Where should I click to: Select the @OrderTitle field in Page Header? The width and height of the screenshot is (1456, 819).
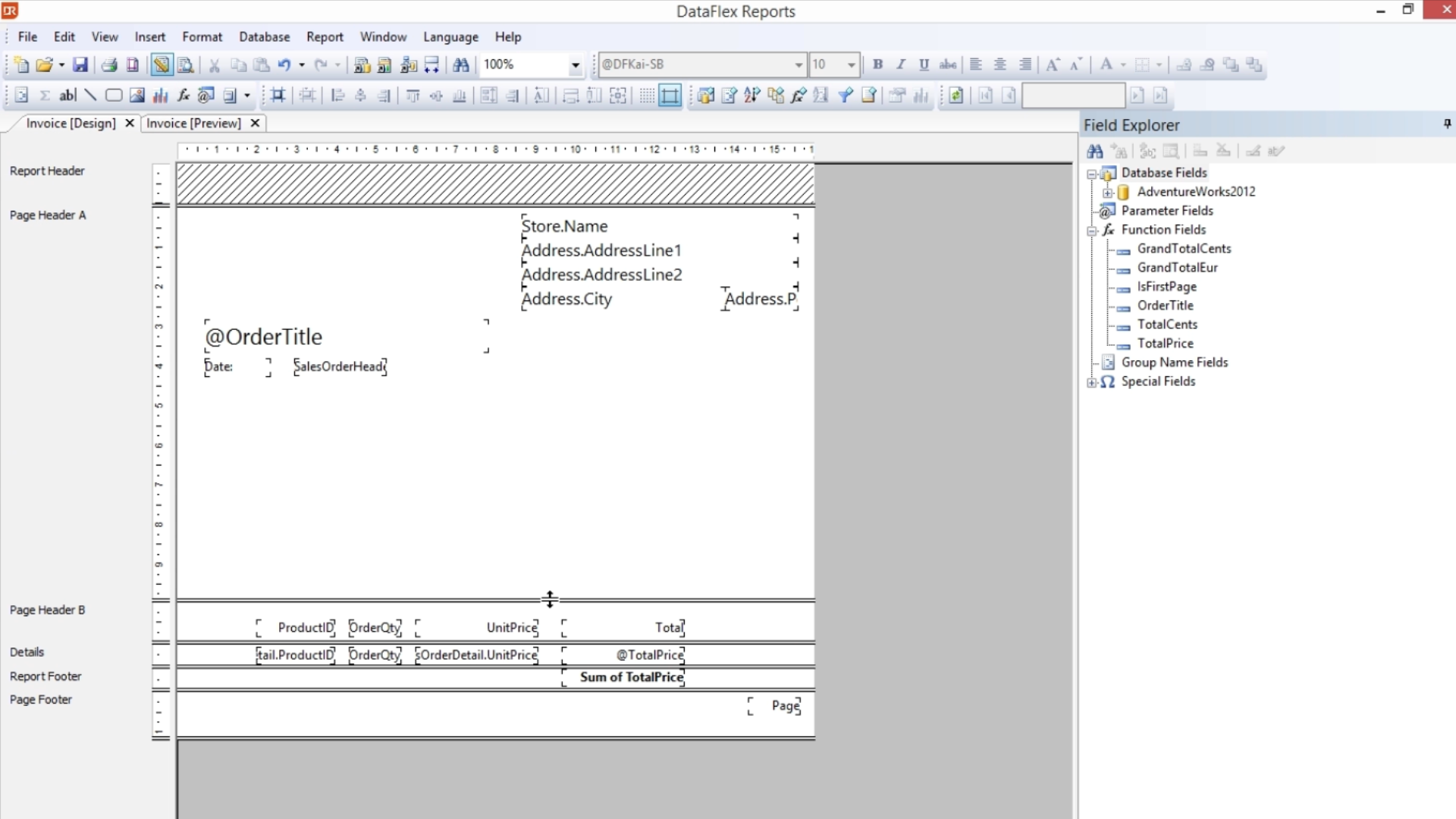click(264, 337)
